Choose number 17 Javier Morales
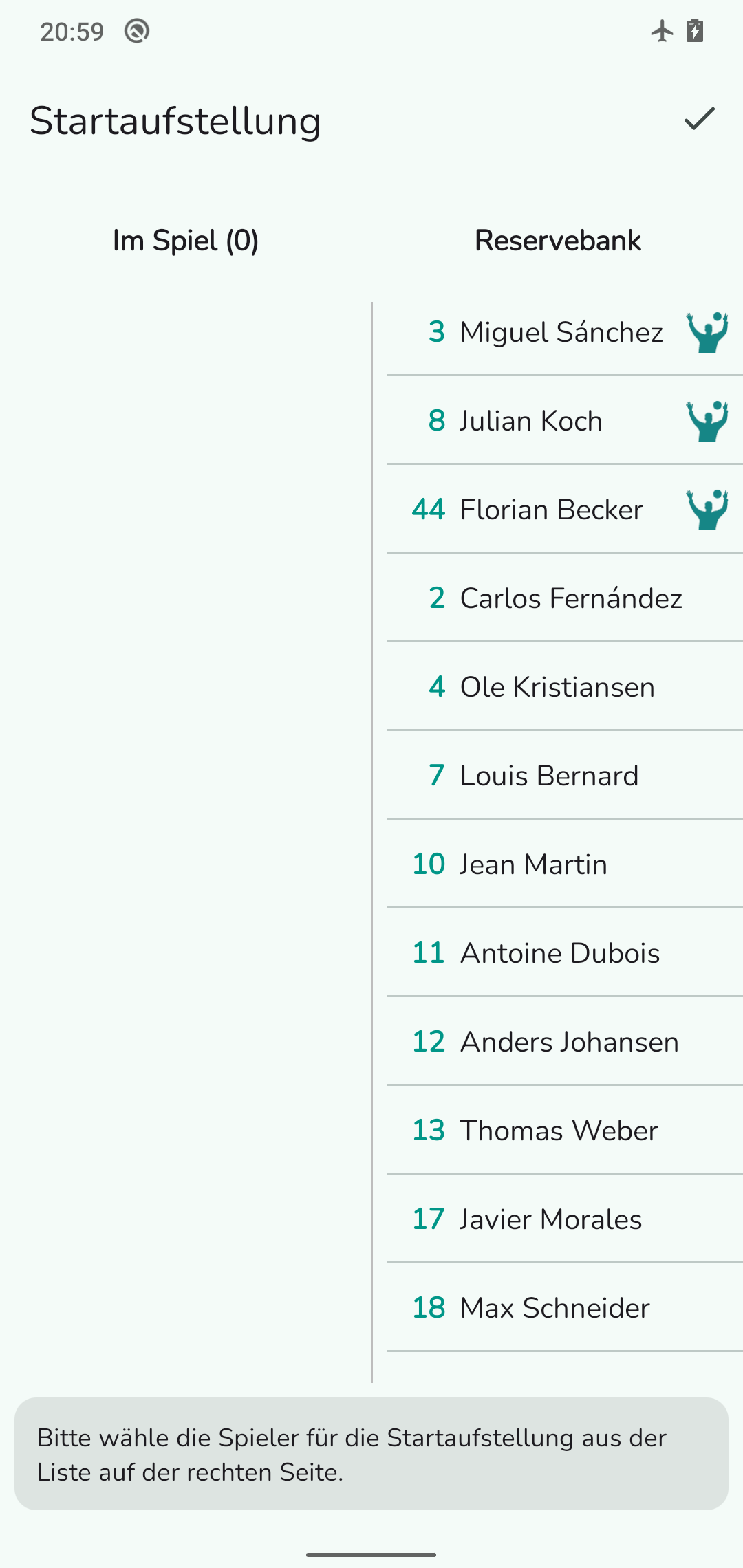The image size is (743, 1568). coord(528,1219)
